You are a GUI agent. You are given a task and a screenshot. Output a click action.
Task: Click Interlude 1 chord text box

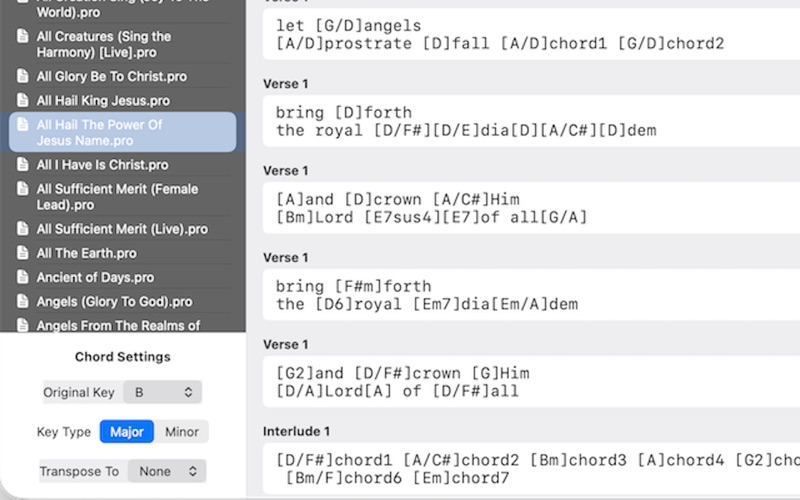[531, 468]
